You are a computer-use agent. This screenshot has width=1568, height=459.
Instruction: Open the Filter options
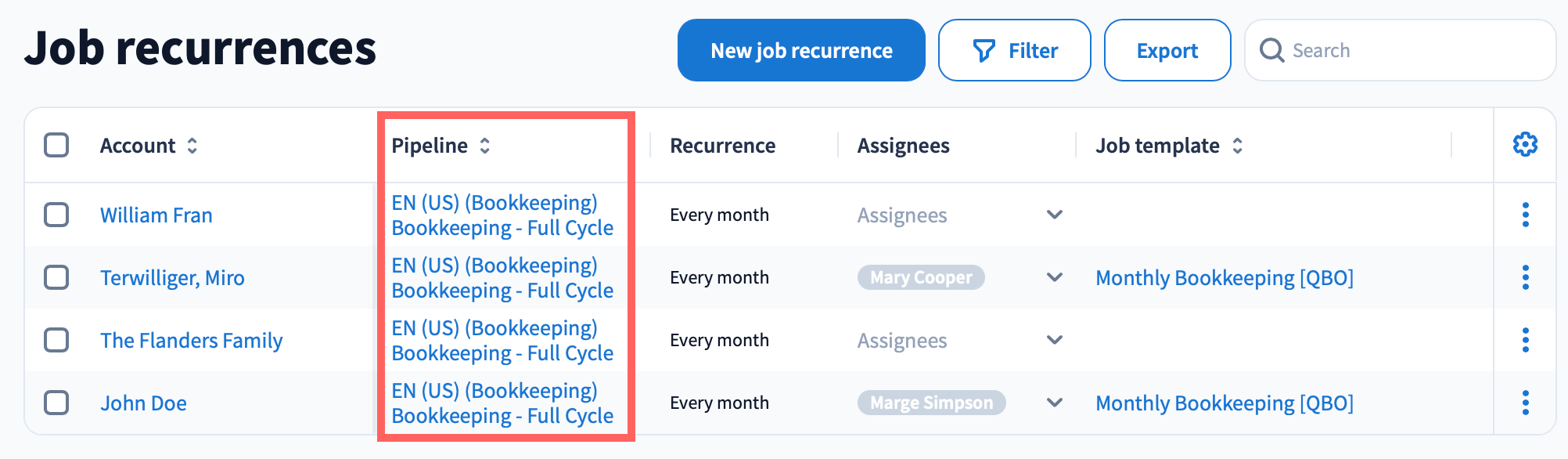(1014, 51)
